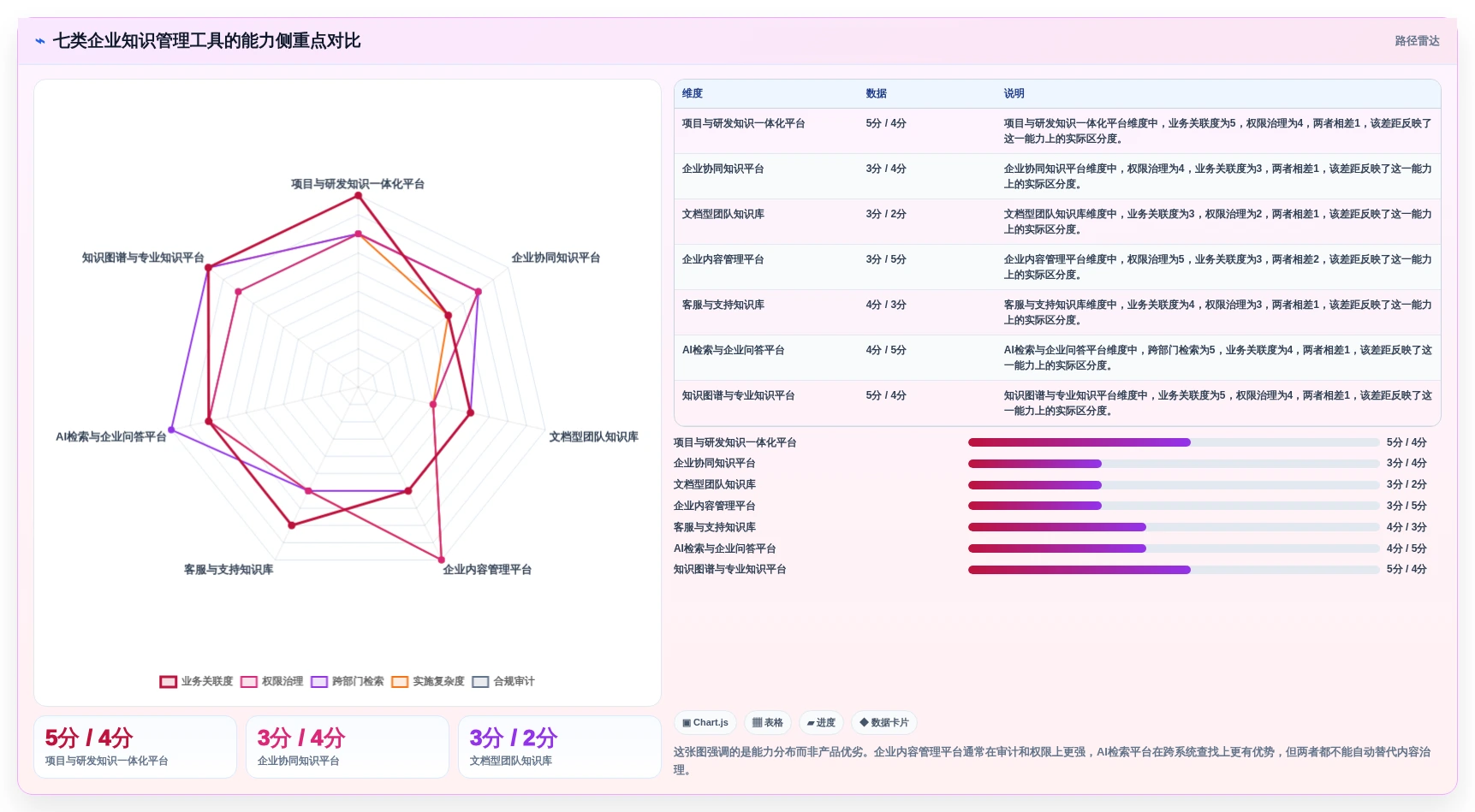Click the 文档型团队知识库 progress bar
The width and height of the screenshot is (1475, 812).
click(x=1174, y=484)
